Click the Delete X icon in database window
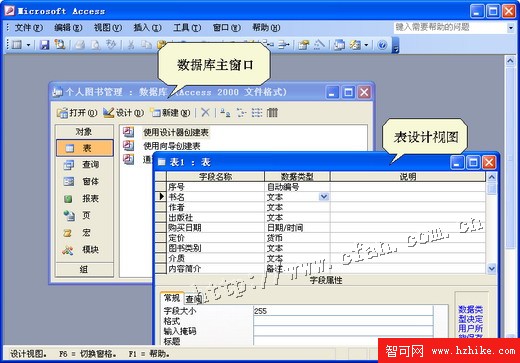The height and width of the screenshot is (363, 520). point(205,113)
